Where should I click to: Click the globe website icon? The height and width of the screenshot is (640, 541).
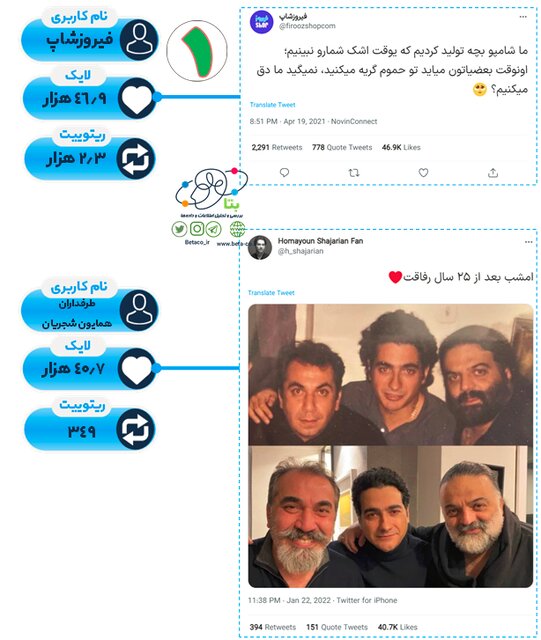pos(237,229)
